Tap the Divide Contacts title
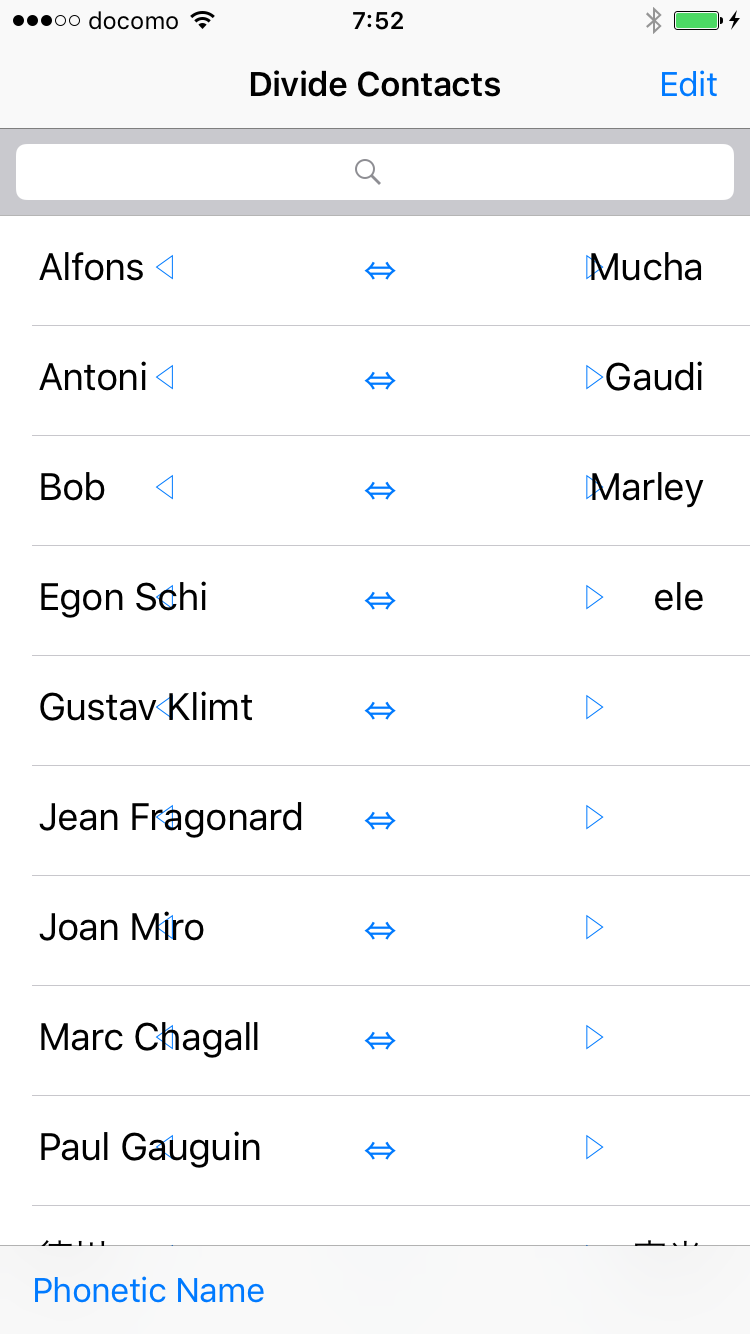The image size is (750, 1334). tap(375, 84)
